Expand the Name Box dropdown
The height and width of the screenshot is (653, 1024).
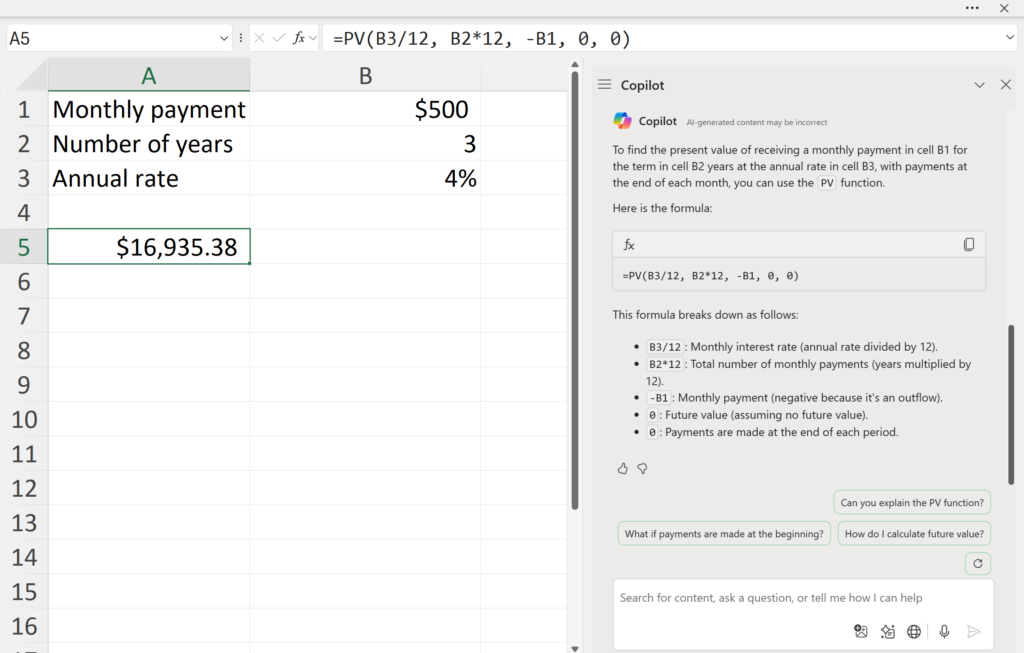(x=224, y=38)
